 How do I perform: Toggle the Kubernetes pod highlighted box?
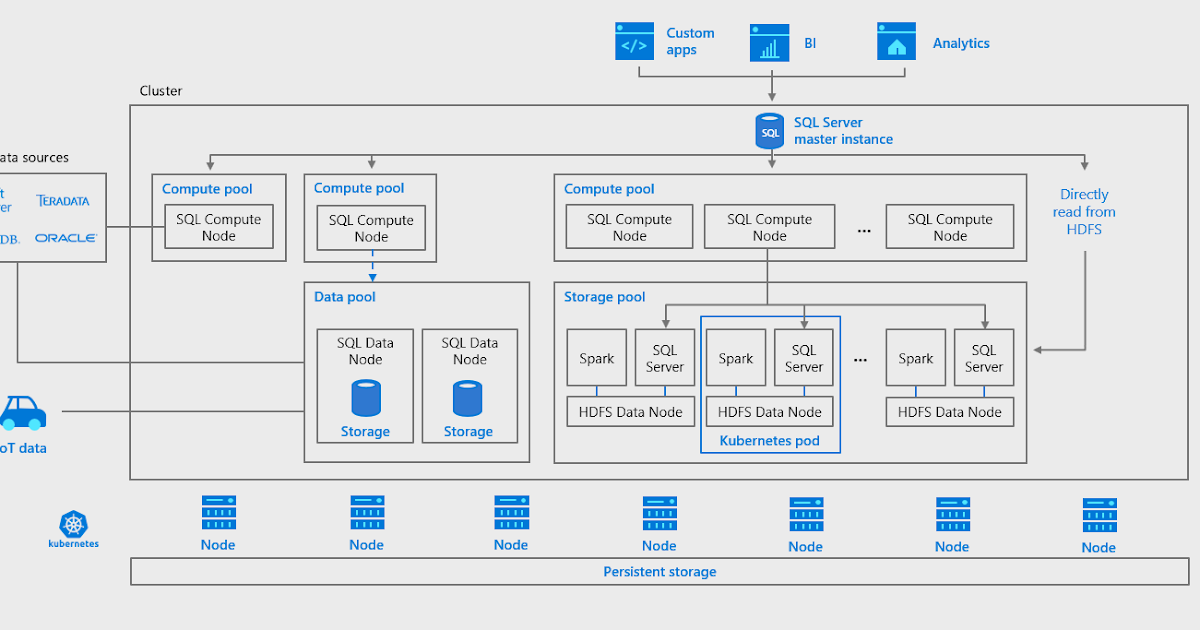(770, 440)
